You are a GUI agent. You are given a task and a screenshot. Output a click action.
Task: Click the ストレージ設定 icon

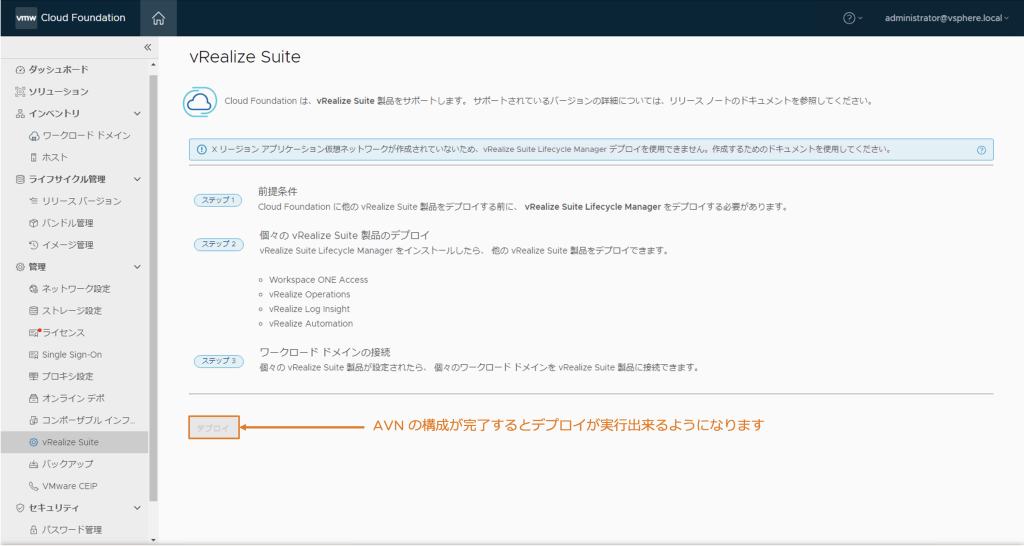pos(34,311)
